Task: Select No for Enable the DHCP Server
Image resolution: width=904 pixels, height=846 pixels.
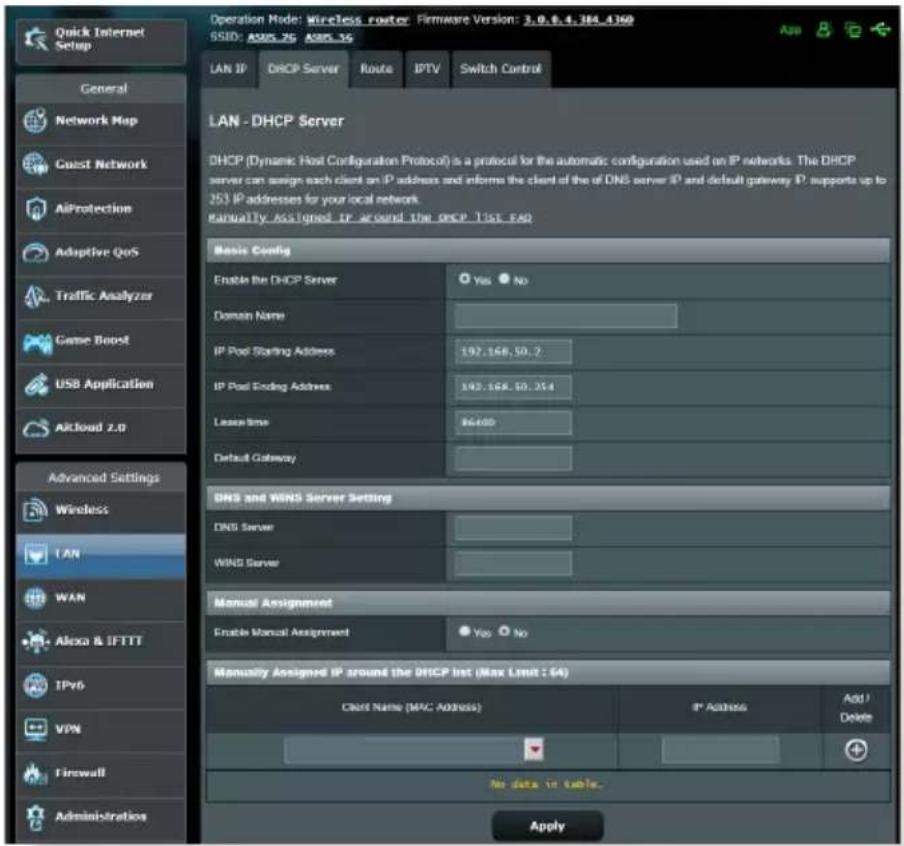Action: [x=504, y=279]
